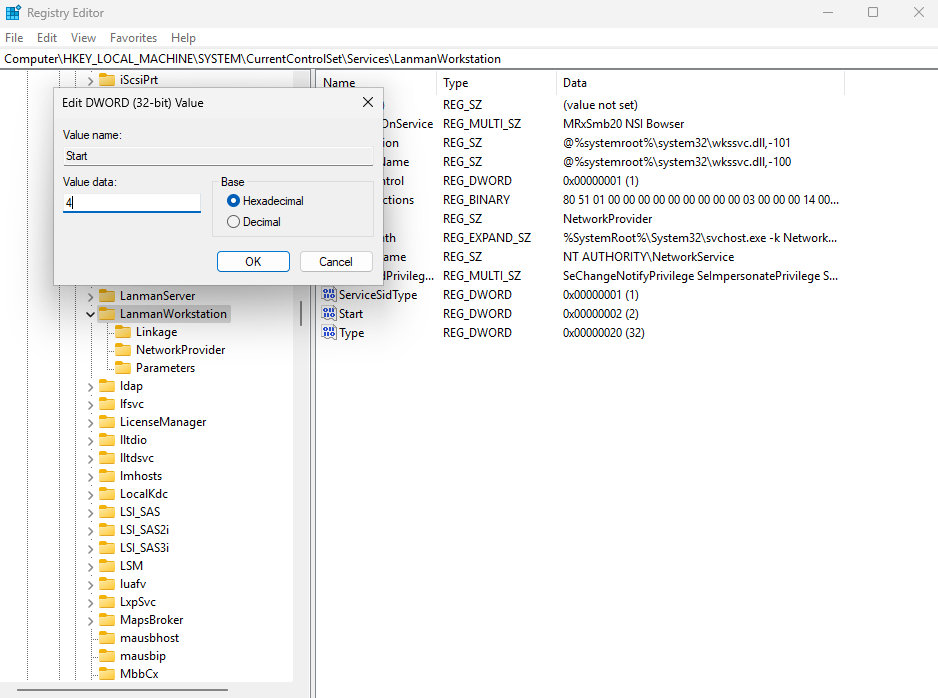Click the mausbhost folder icon

coord(107,638)
